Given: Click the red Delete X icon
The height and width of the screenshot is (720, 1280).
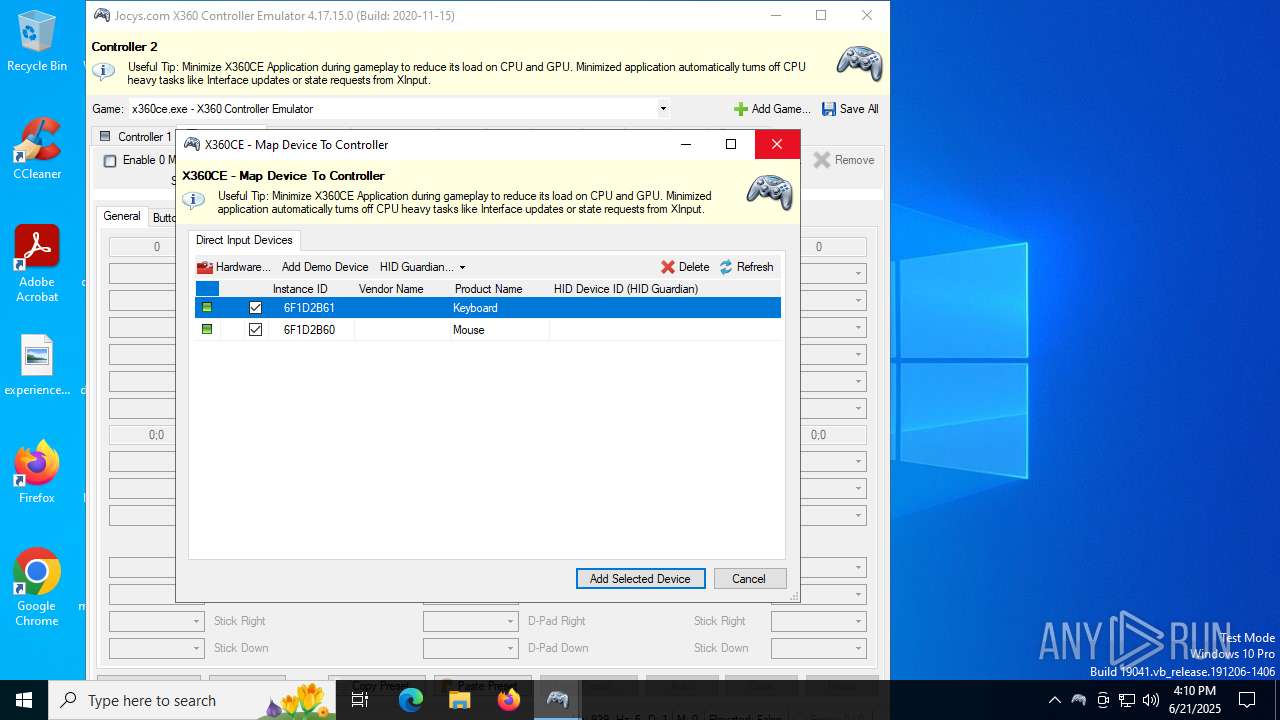Looking at the screenshot, I should [x=668, y=267].
